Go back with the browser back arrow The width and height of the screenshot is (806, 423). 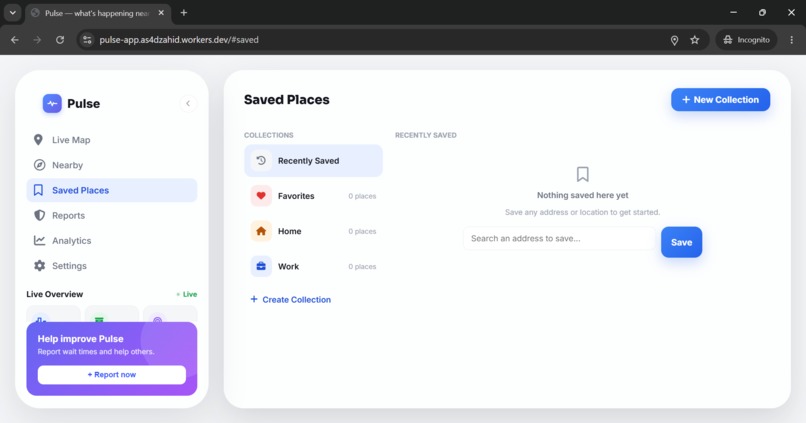[x=14, y=40]
